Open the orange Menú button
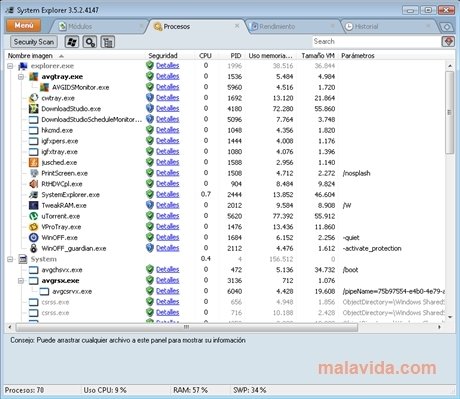Image resolution: width=460 pixels, height=399 pixels. pos(23,25)
